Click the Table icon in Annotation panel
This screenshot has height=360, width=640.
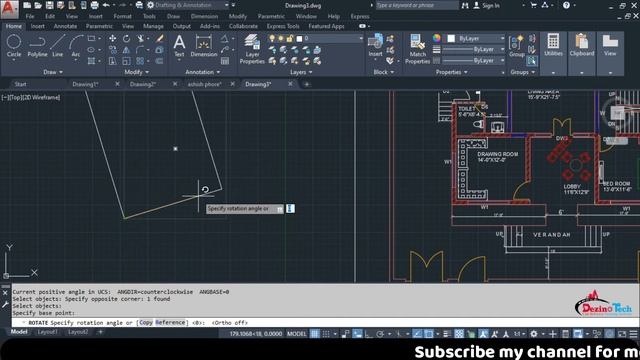click(225, 61)
